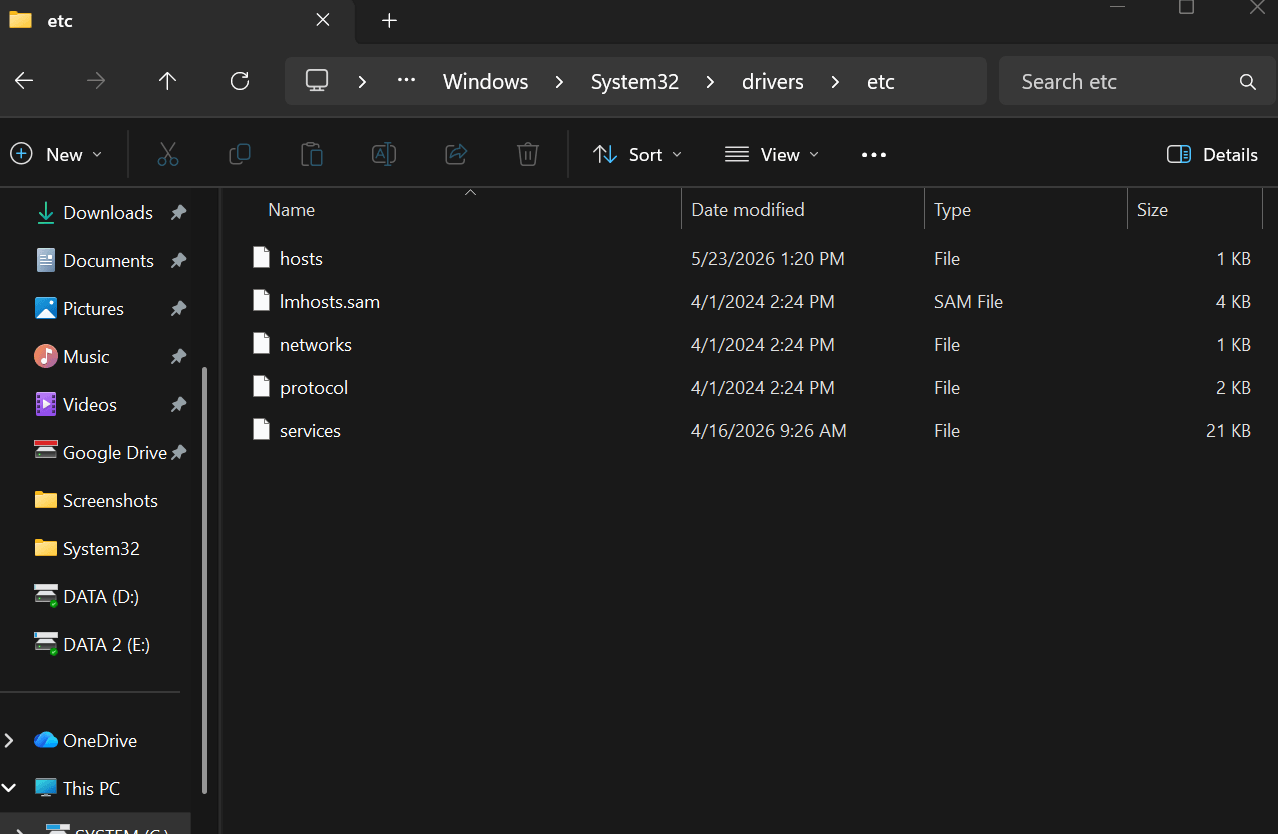Unpin Music using its pin icon

(178, 356)
